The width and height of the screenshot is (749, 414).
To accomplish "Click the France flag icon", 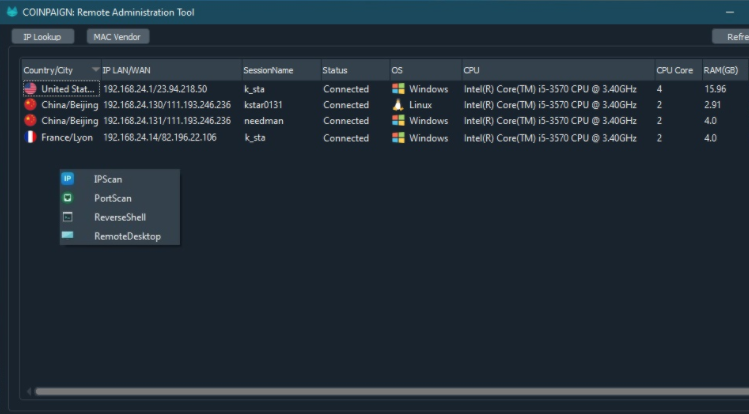I will point(31,138).
